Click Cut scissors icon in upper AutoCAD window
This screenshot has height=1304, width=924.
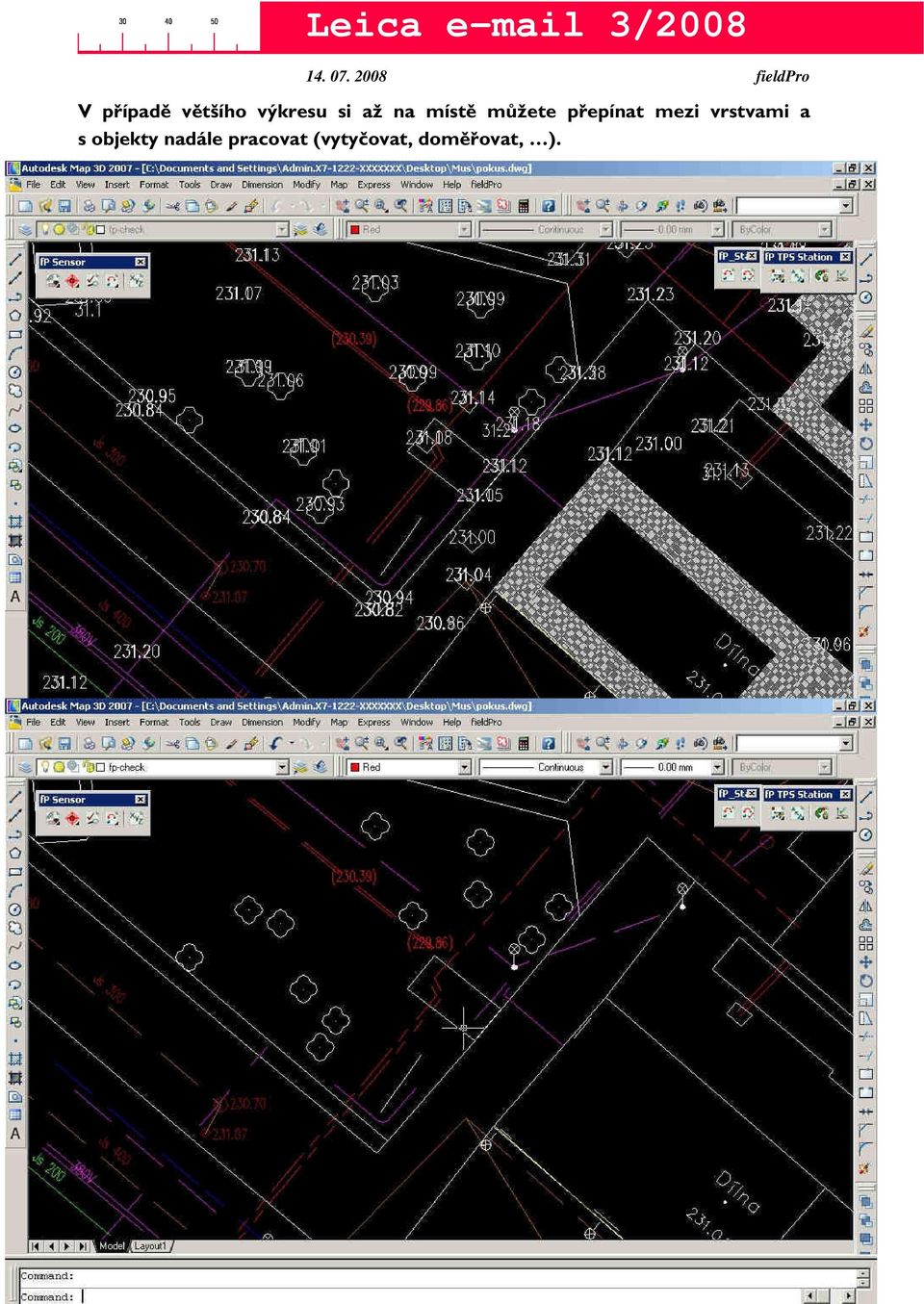click(172, 206)
